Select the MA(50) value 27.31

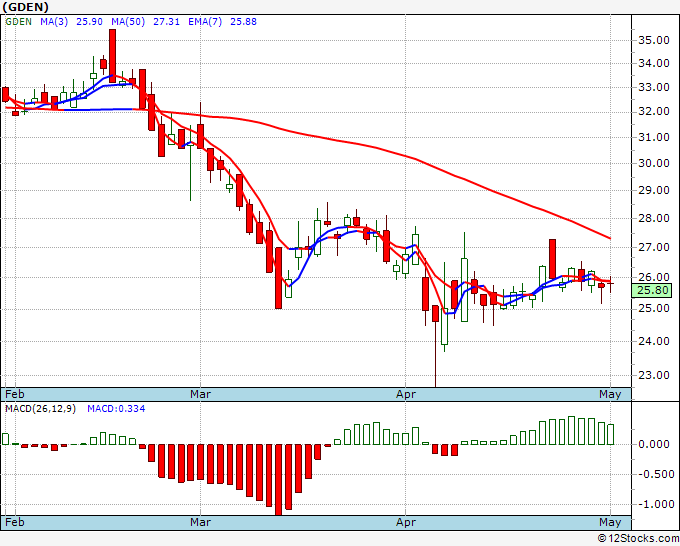coord(167,21)
